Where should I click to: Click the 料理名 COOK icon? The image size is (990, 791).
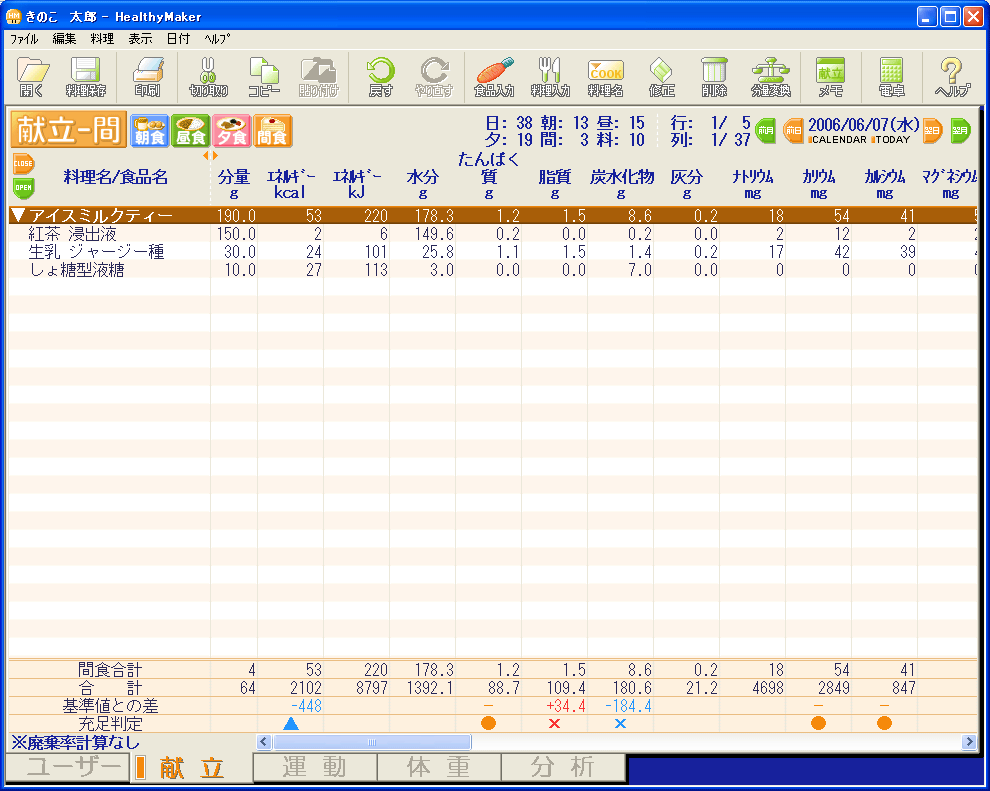click(605, 77)
